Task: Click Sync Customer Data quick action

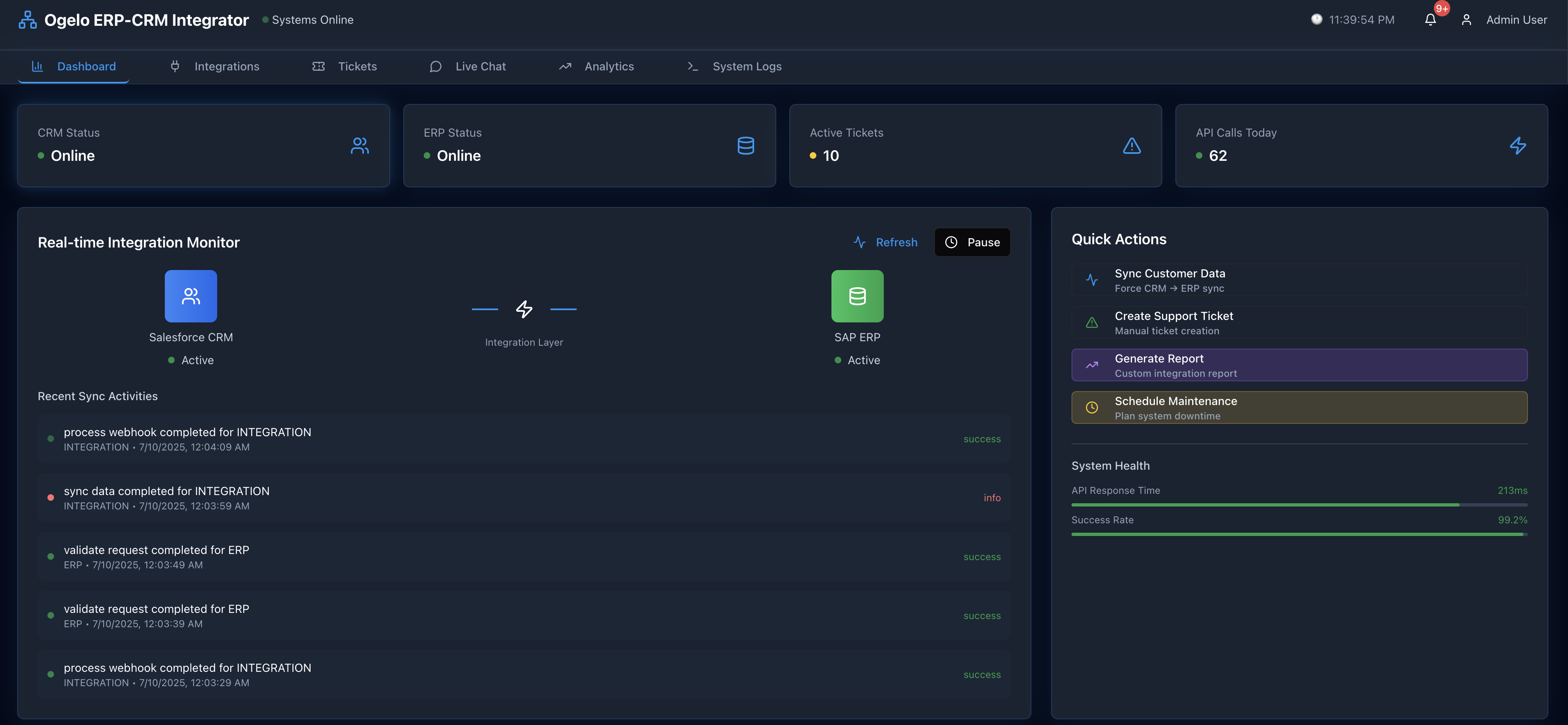Action: 1299,280
